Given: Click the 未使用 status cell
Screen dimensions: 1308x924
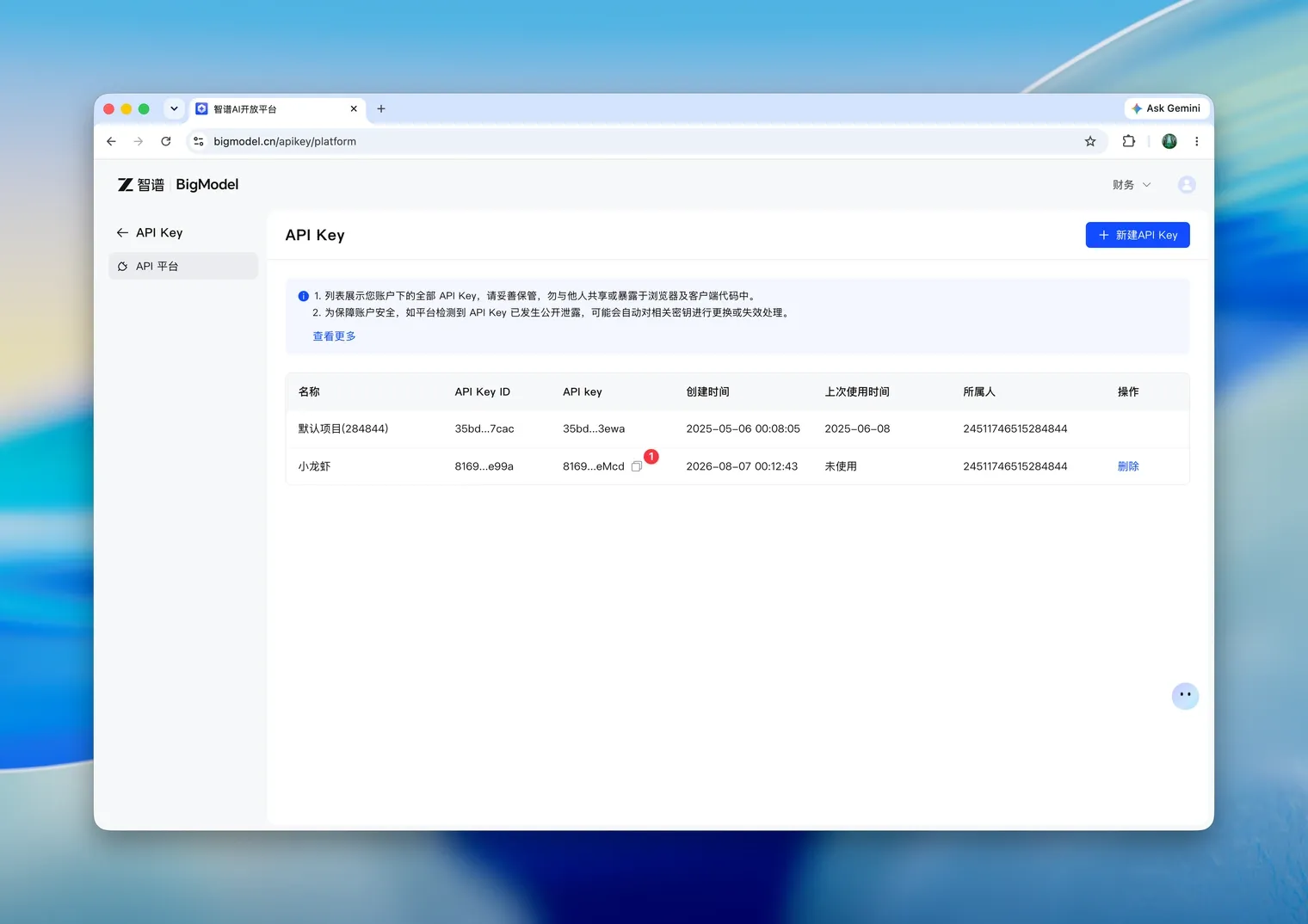Looking at the screenshot, I should pos(841,466).
